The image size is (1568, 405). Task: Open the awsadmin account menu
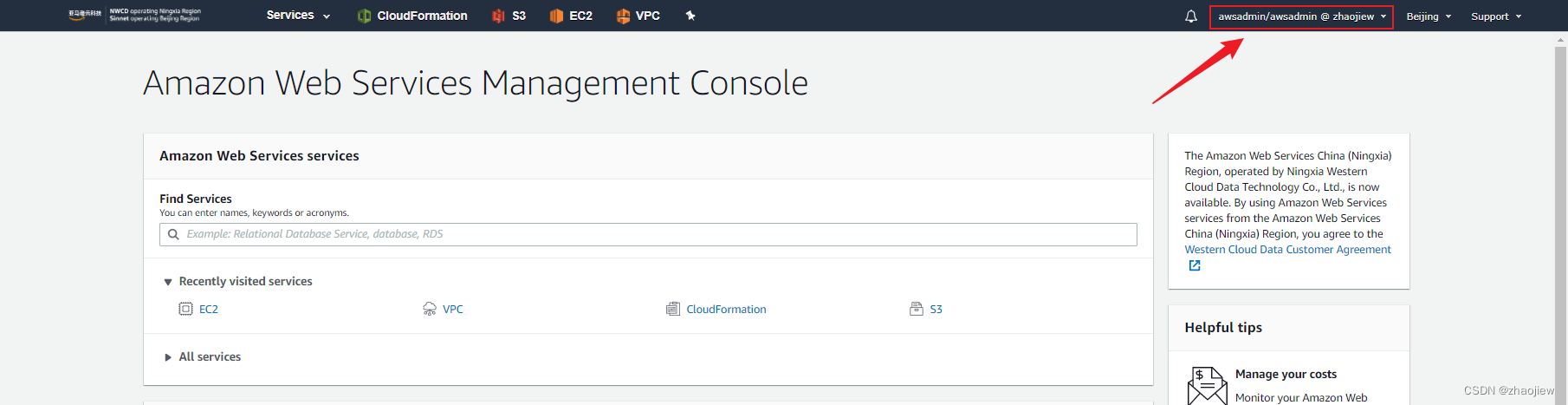(x=1301, y=16)
